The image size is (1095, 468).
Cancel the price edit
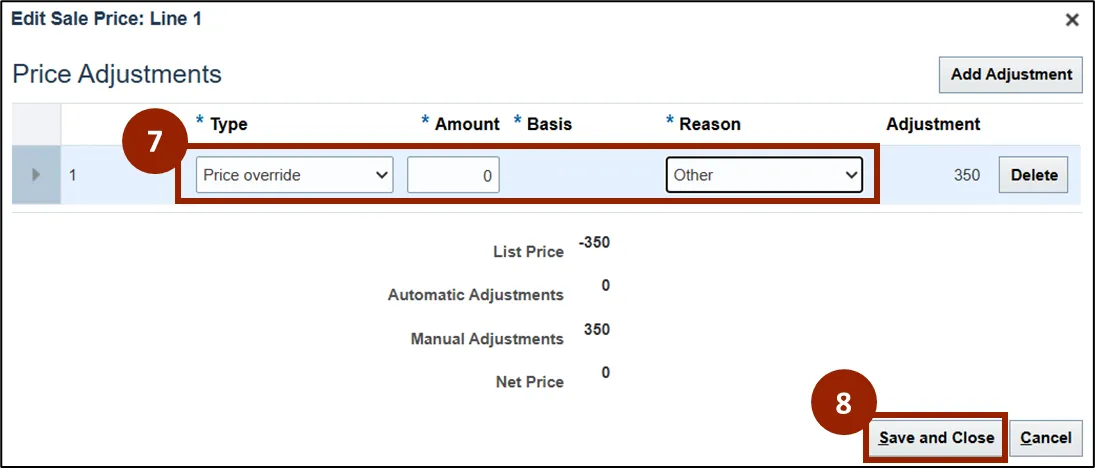pyautogui.click(x=1046, y=438)
